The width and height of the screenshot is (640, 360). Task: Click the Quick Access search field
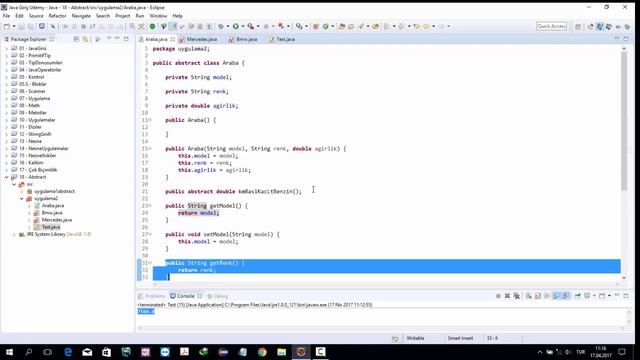551,26
